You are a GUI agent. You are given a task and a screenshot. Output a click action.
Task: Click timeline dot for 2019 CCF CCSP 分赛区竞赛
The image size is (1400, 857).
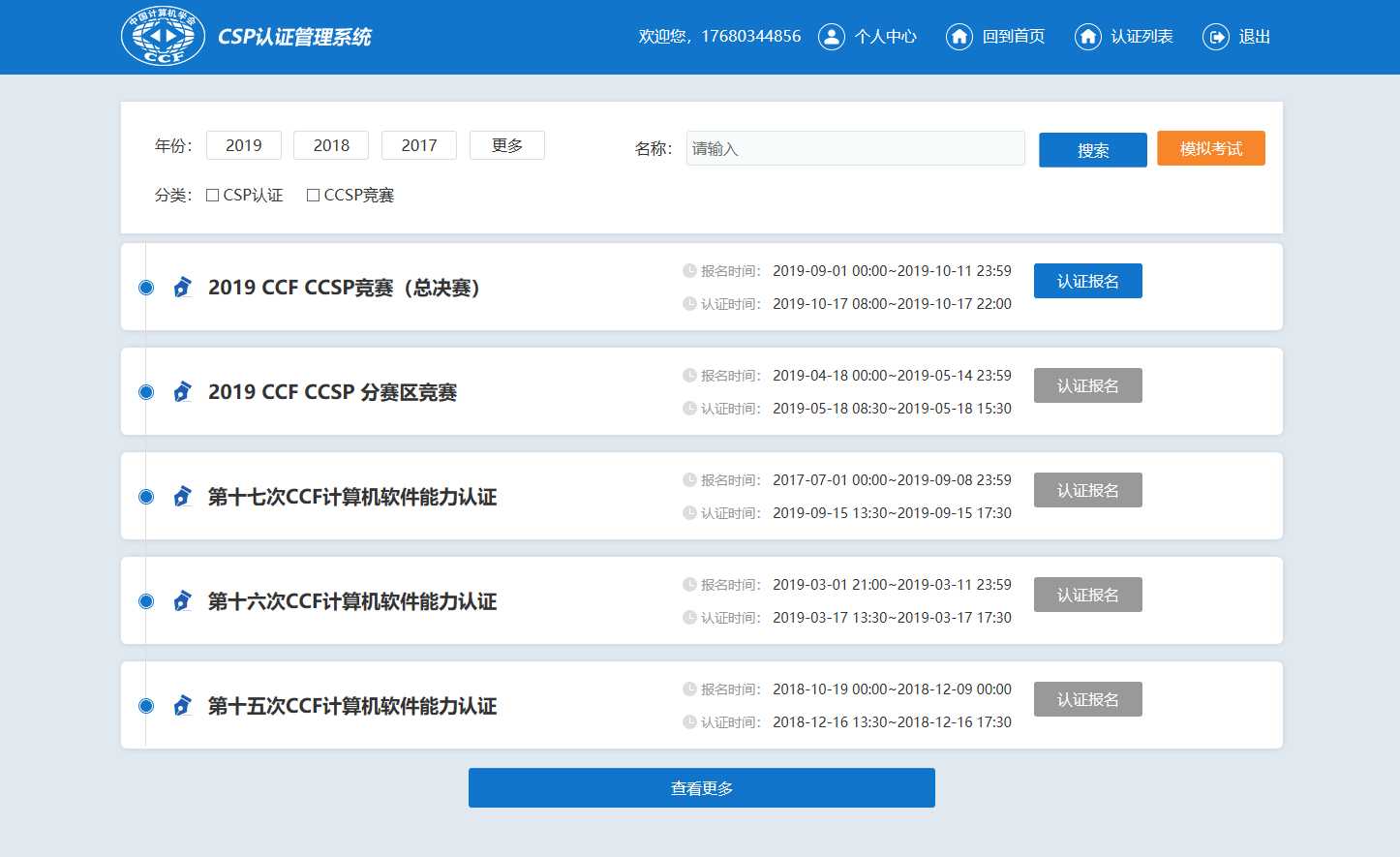(x=146, y=392)
